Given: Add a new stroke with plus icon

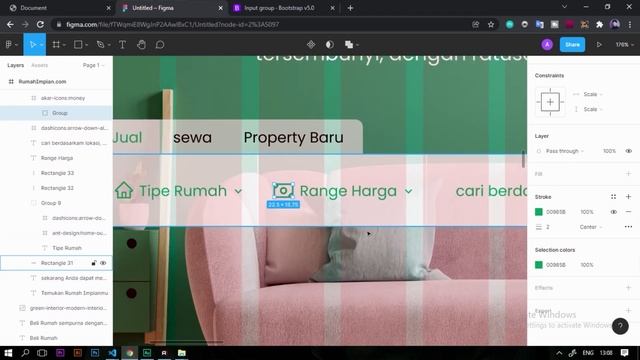Looking at the screenshot, I should [628, 197].
